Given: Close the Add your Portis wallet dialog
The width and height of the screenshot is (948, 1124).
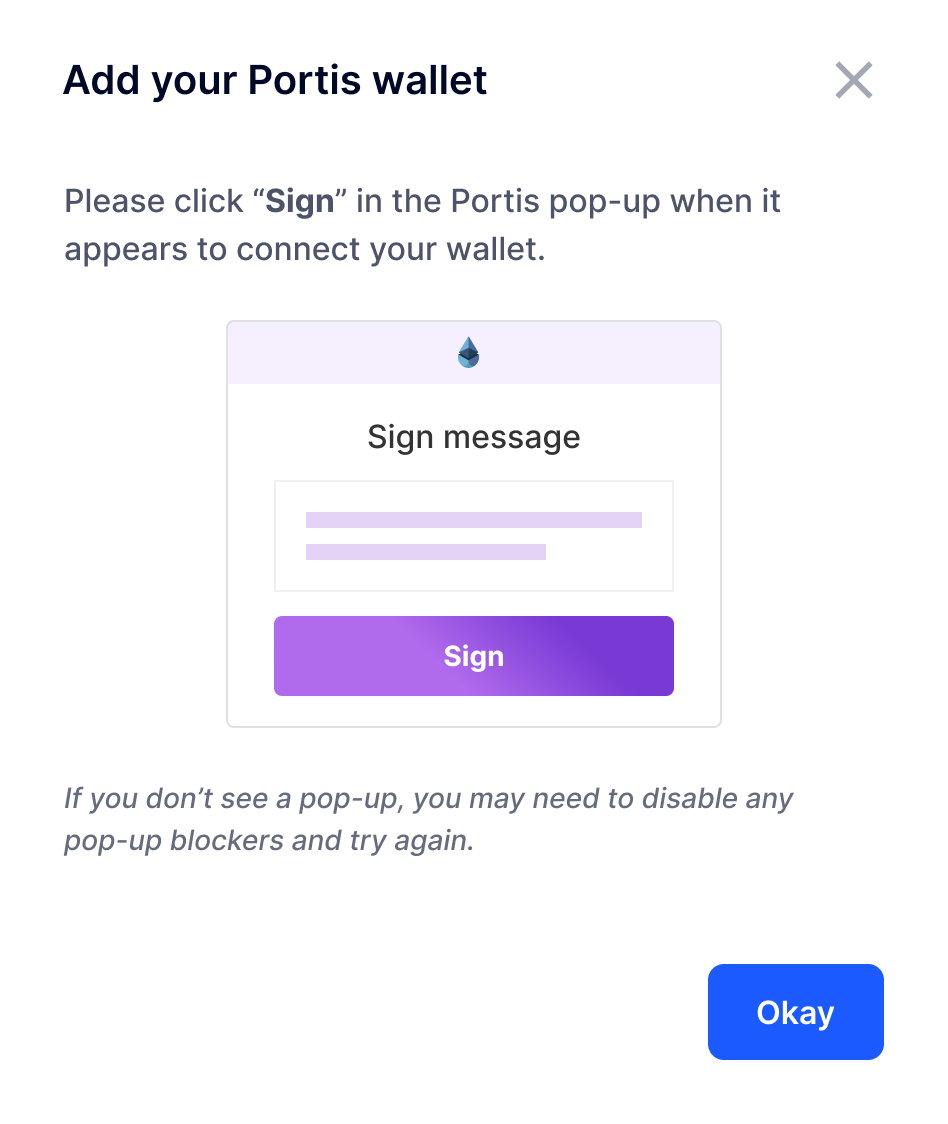Looking at the screenshot, I should 853,80.
